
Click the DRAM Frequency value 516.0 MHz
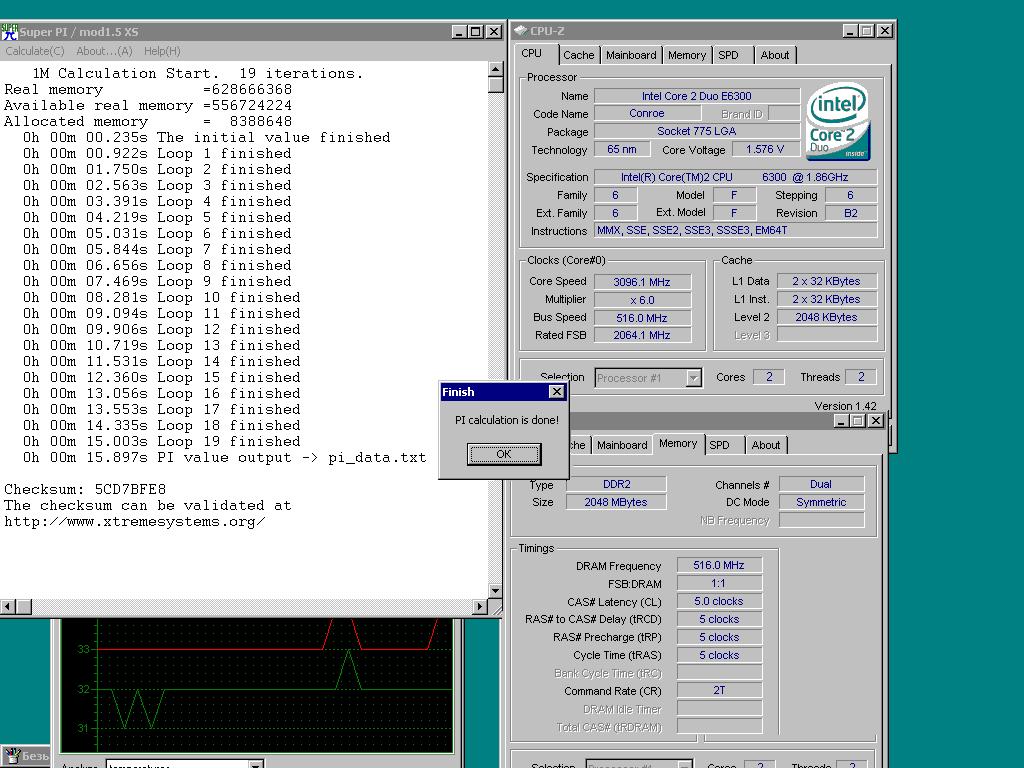(x=719, y=566)
